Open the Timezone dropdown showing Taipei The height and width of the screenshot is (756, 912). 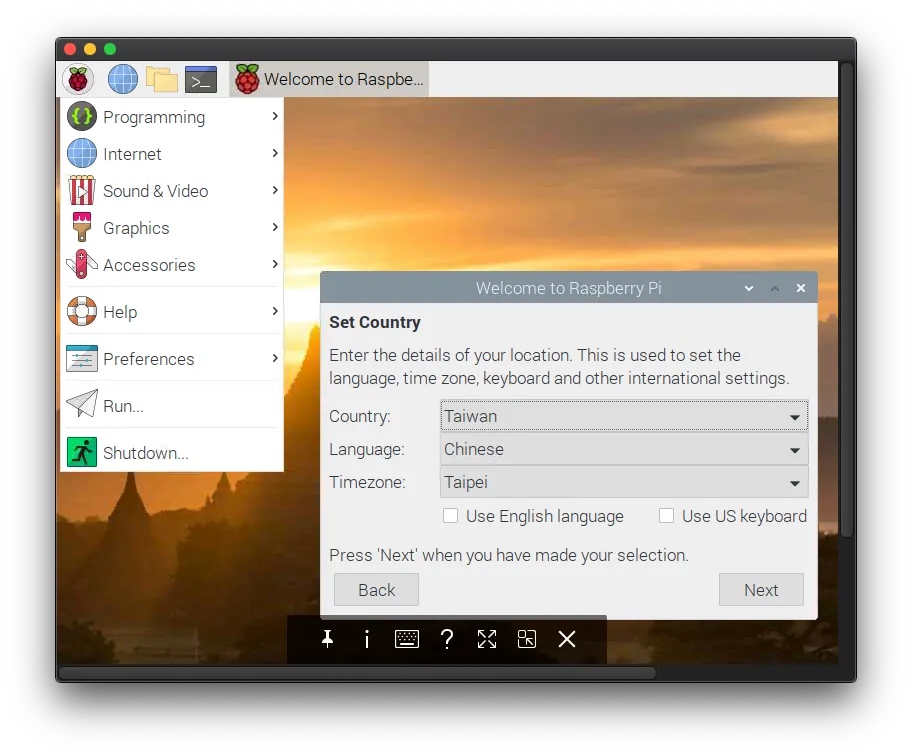[x=623, y=482]
